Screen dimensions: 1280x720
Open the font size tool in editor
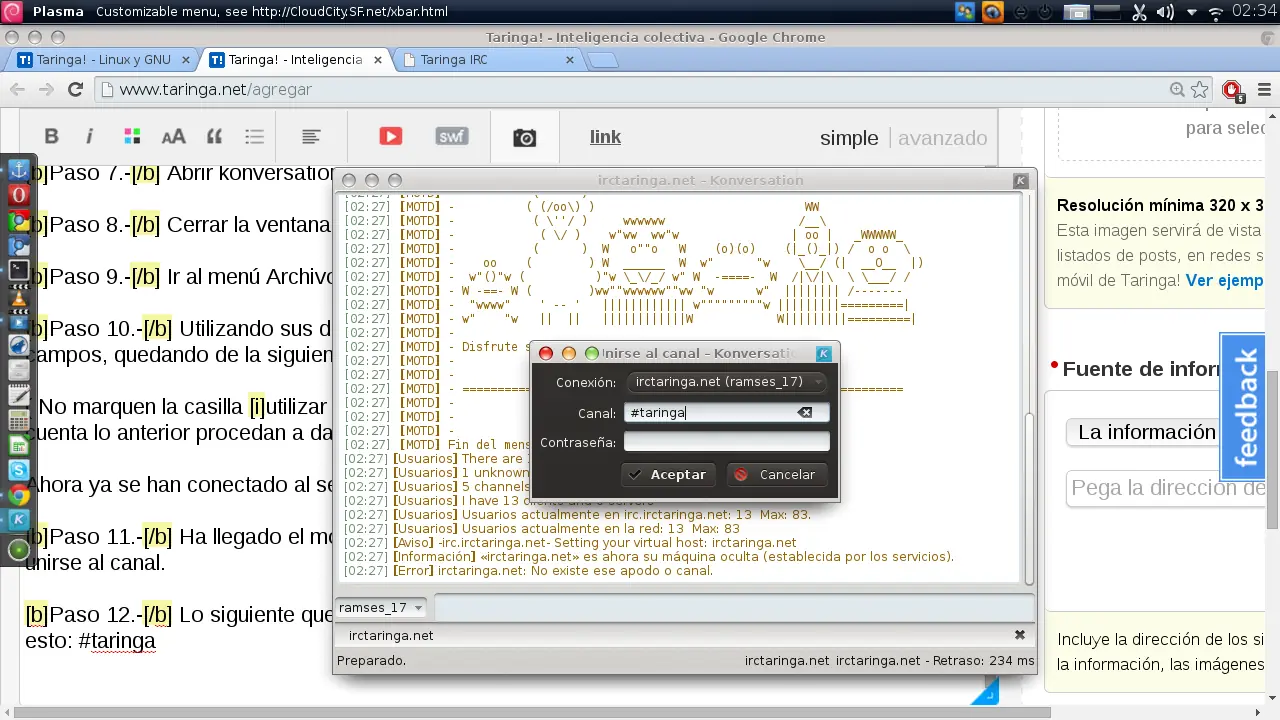tap(173, 137)
